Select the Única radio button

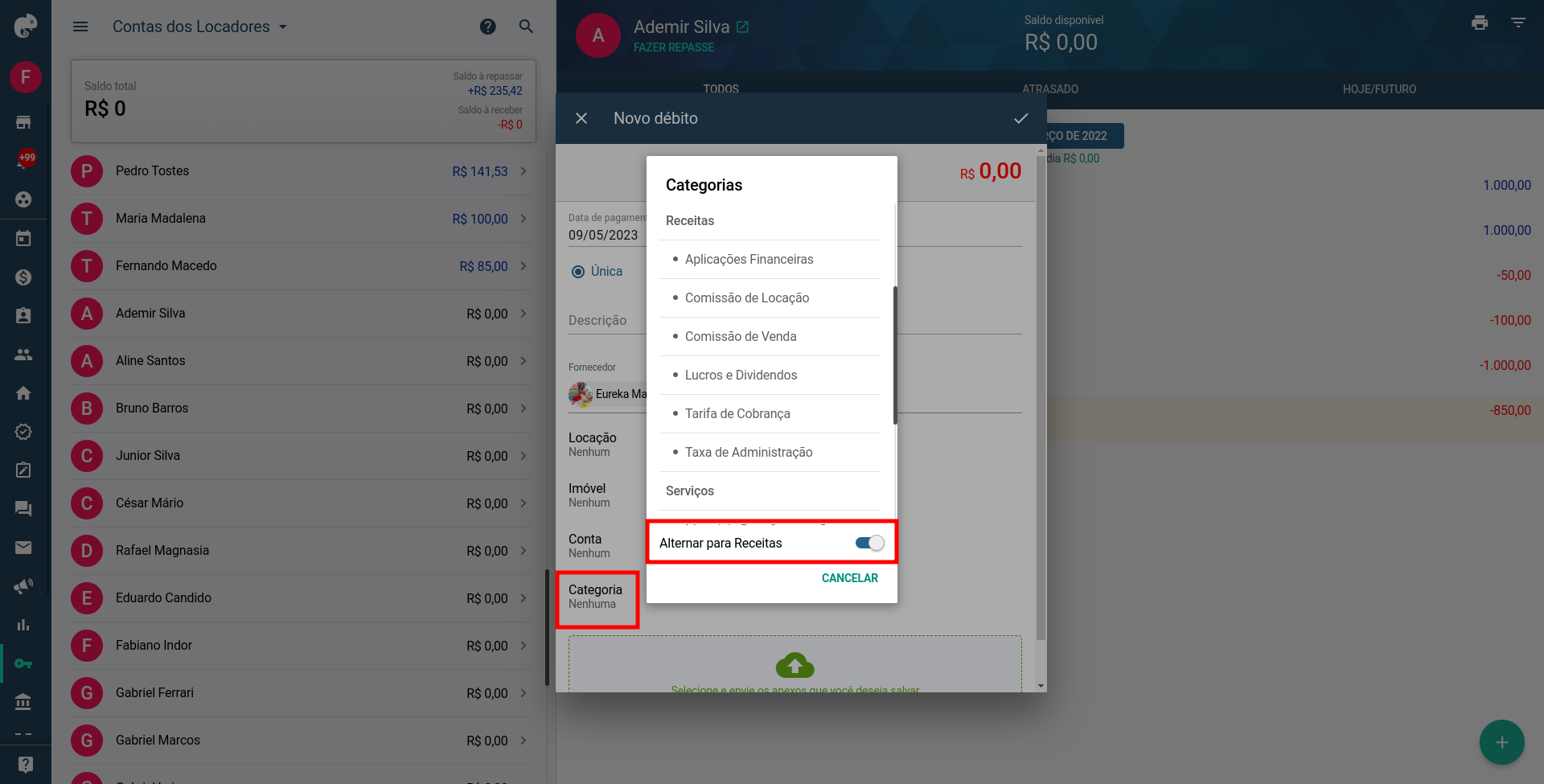click(x=577, y=272)
